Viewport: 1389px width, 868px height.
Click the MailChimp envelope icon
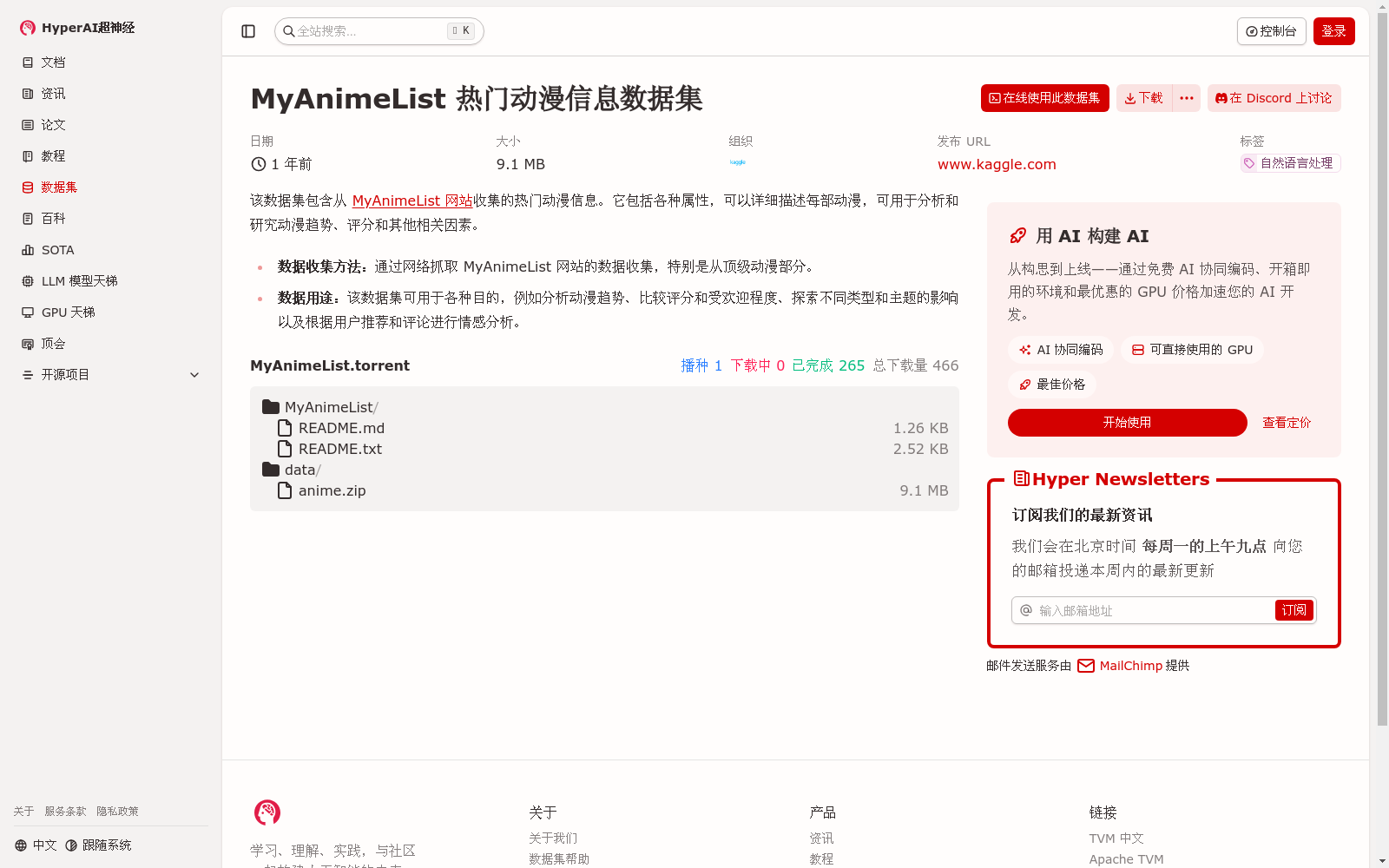point(1086,666)
